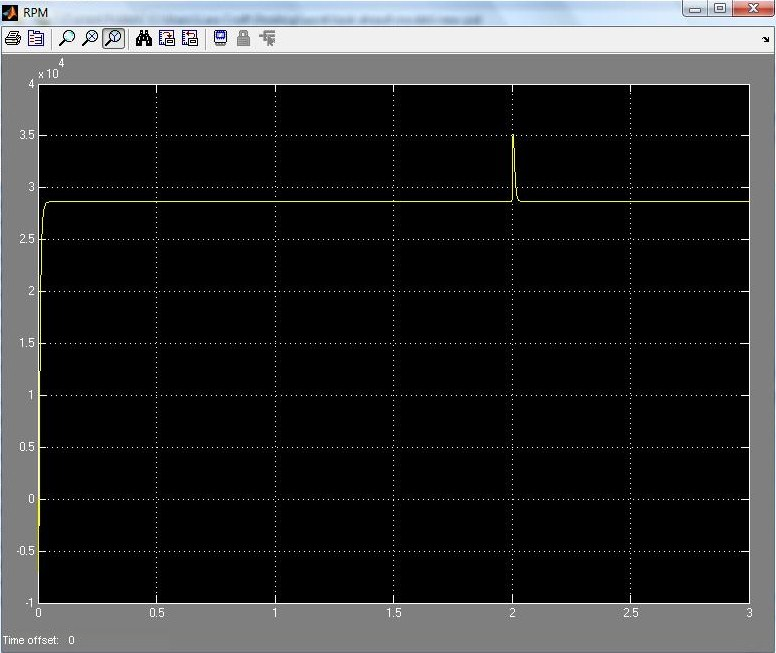Select the Zoom magnifier tool

67,39
